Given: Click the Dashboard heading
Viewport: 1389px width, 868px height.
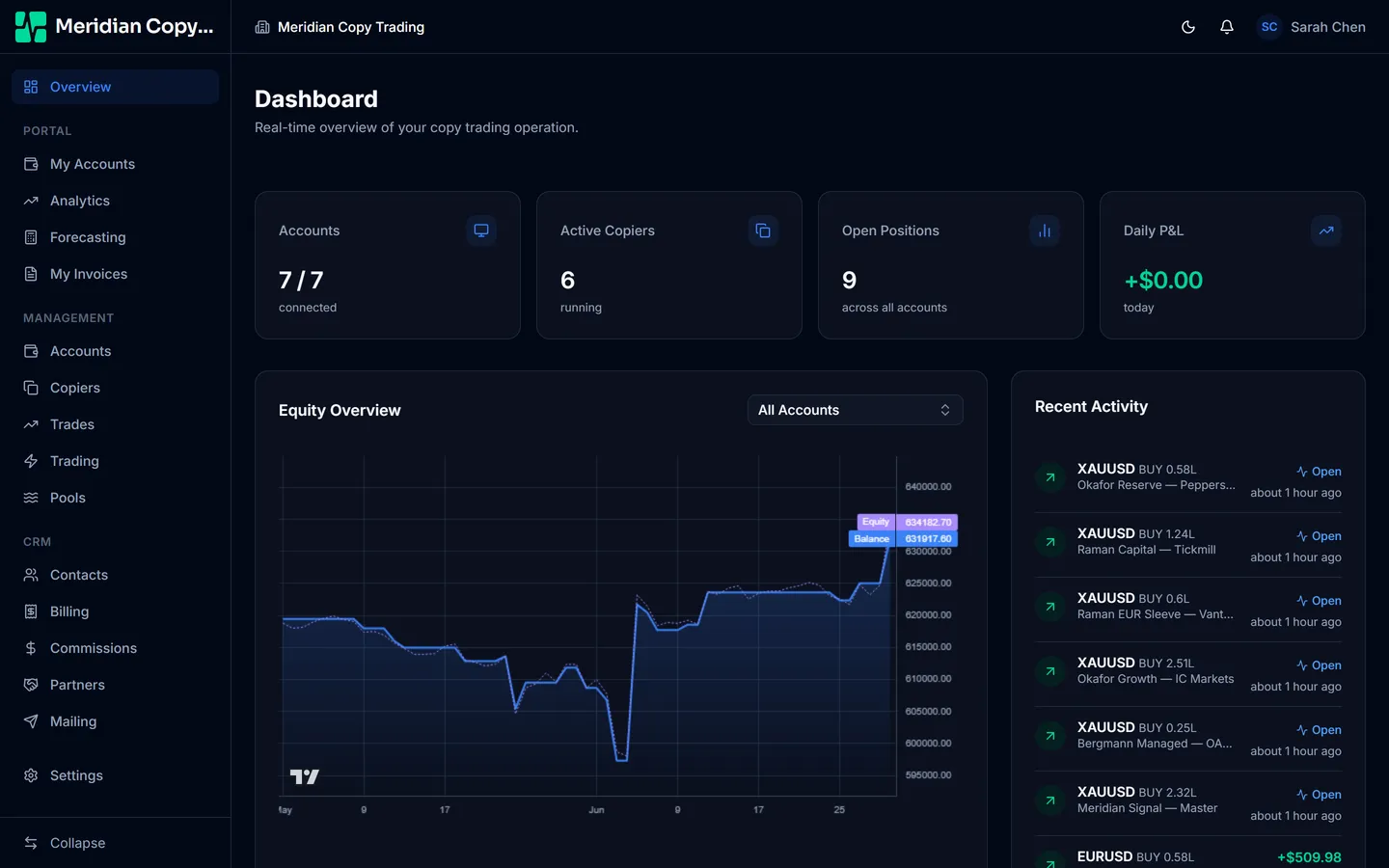Looking at the screenshot, I should pos(316,99).
